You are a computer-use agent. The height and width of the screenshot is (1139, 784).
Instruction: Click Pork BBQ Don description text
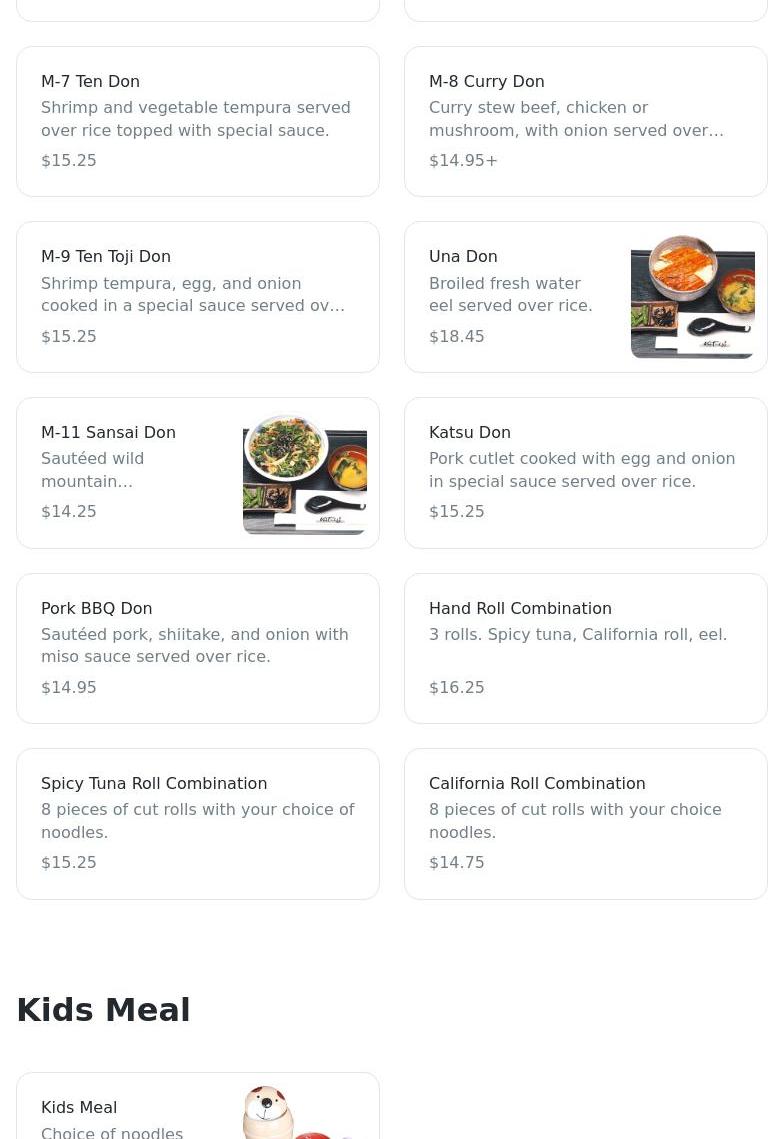(x=194, y=646)
